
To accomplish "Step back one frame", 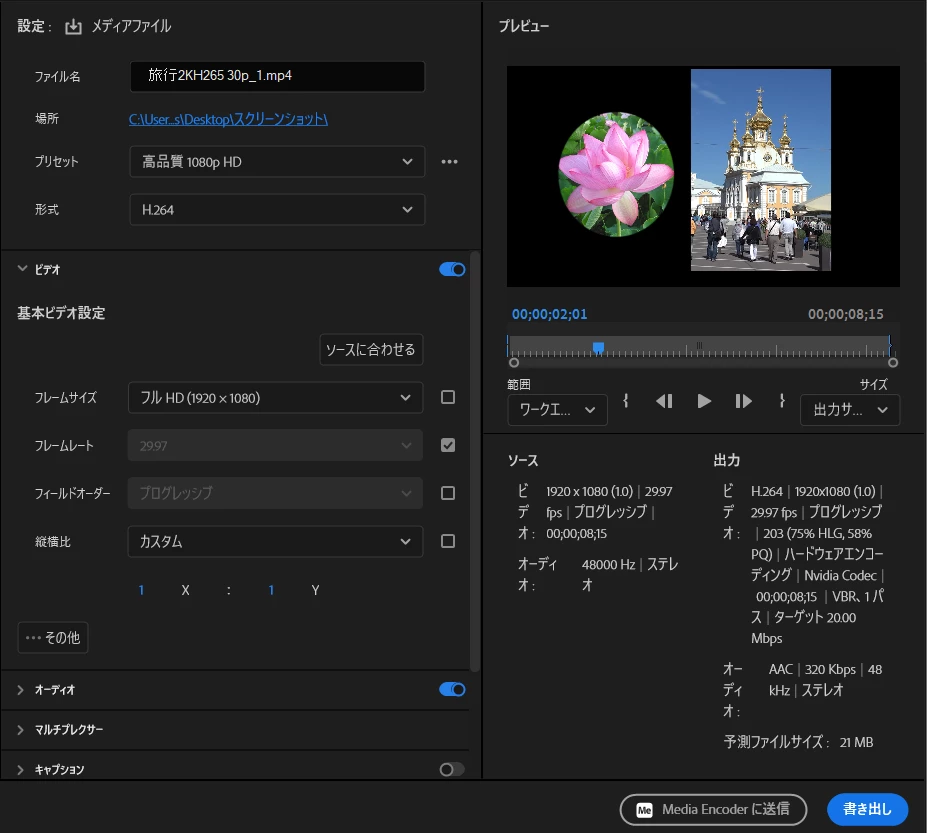I will [x=664, y=401].
